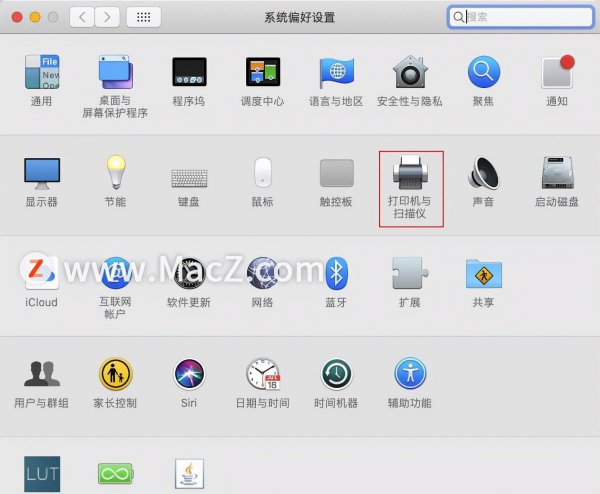Open the LUT preference pane
600x494 pixels.
pyautogui.click(x=42, y=474)
